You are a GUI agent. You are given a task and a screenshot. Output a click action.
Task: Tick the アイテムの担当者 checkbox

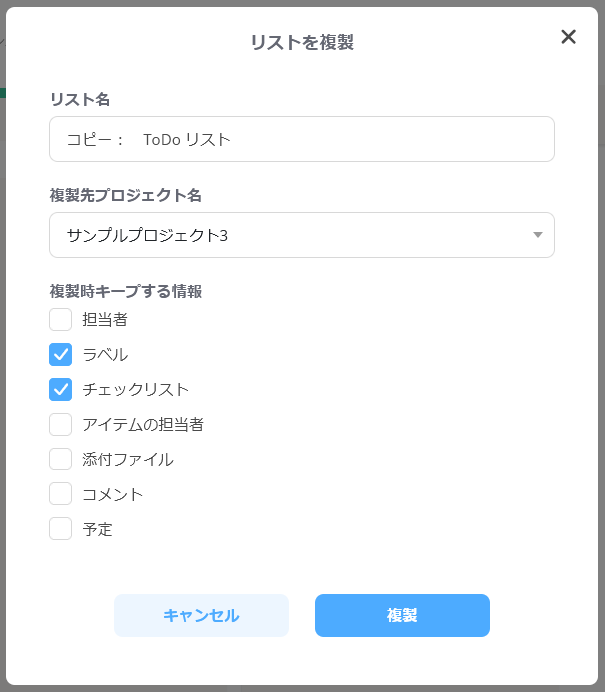(60, 424)
